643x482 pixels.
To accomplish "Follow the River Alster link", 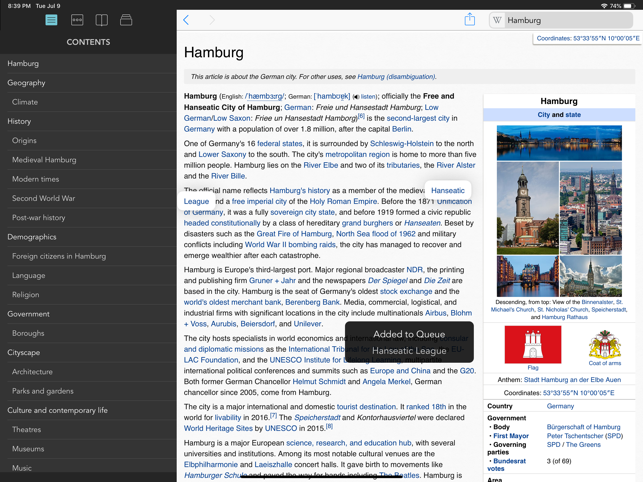I will (456, 165).
